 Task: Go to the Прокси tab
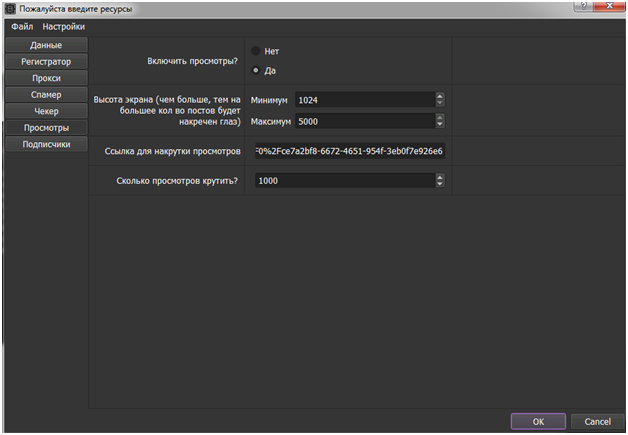[x=45, y=78]
